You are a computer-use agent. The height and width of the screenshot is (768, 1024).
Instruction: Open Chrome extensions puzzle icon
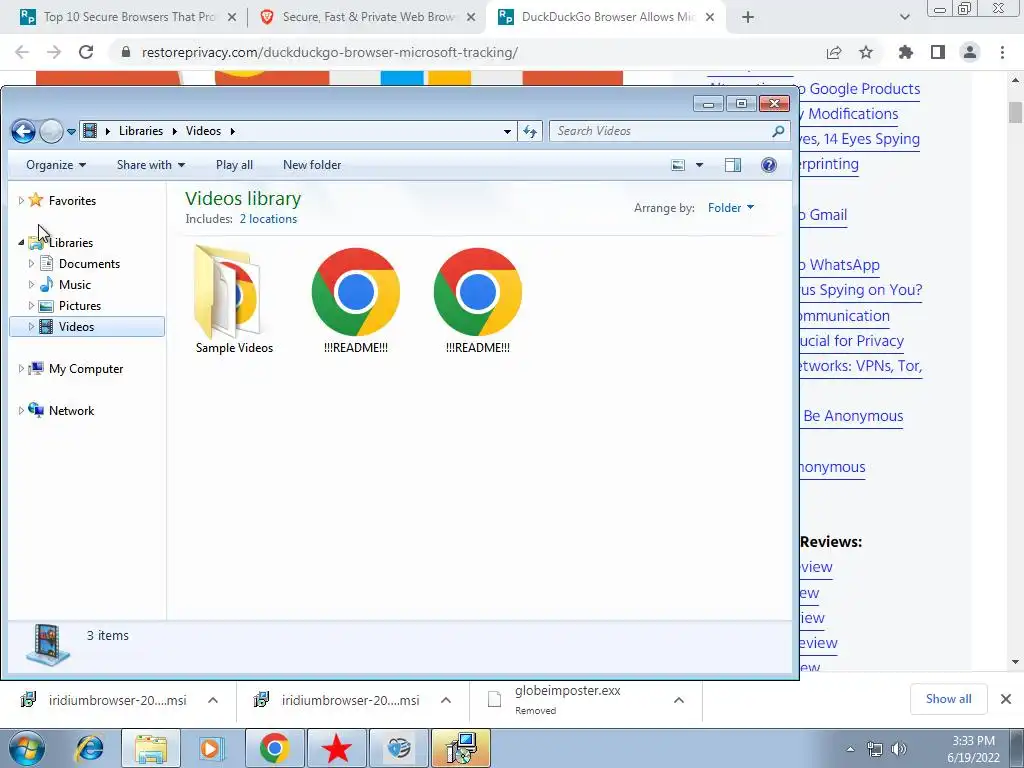click(x=906, y=52)
